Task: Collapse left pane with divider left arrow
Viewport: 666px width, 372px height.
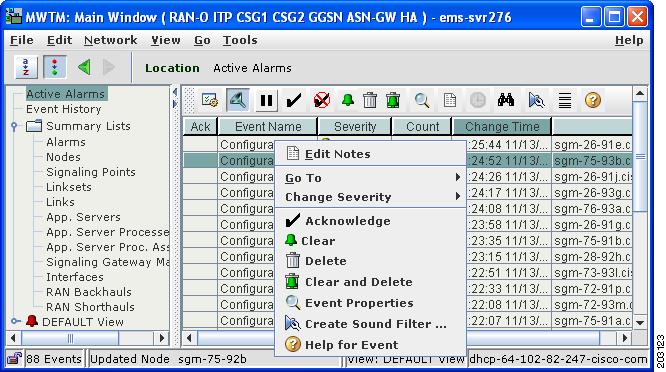Action: (175, 92)
